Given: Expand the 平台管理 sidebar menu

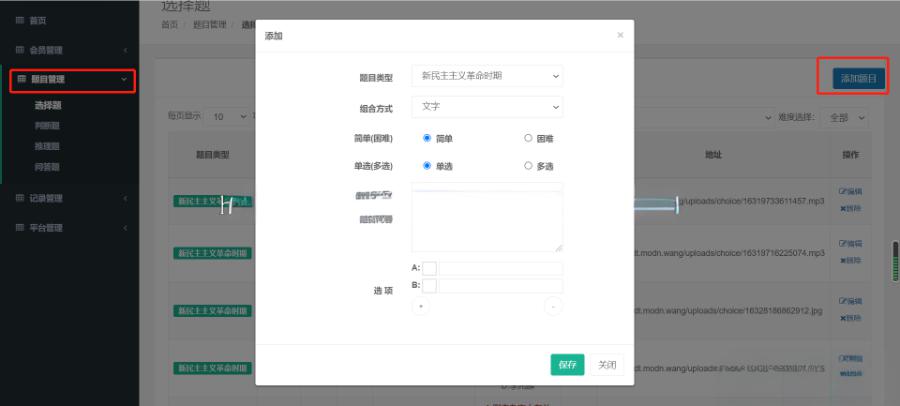Looking at the screenshot, I should (x=69, y=228).
